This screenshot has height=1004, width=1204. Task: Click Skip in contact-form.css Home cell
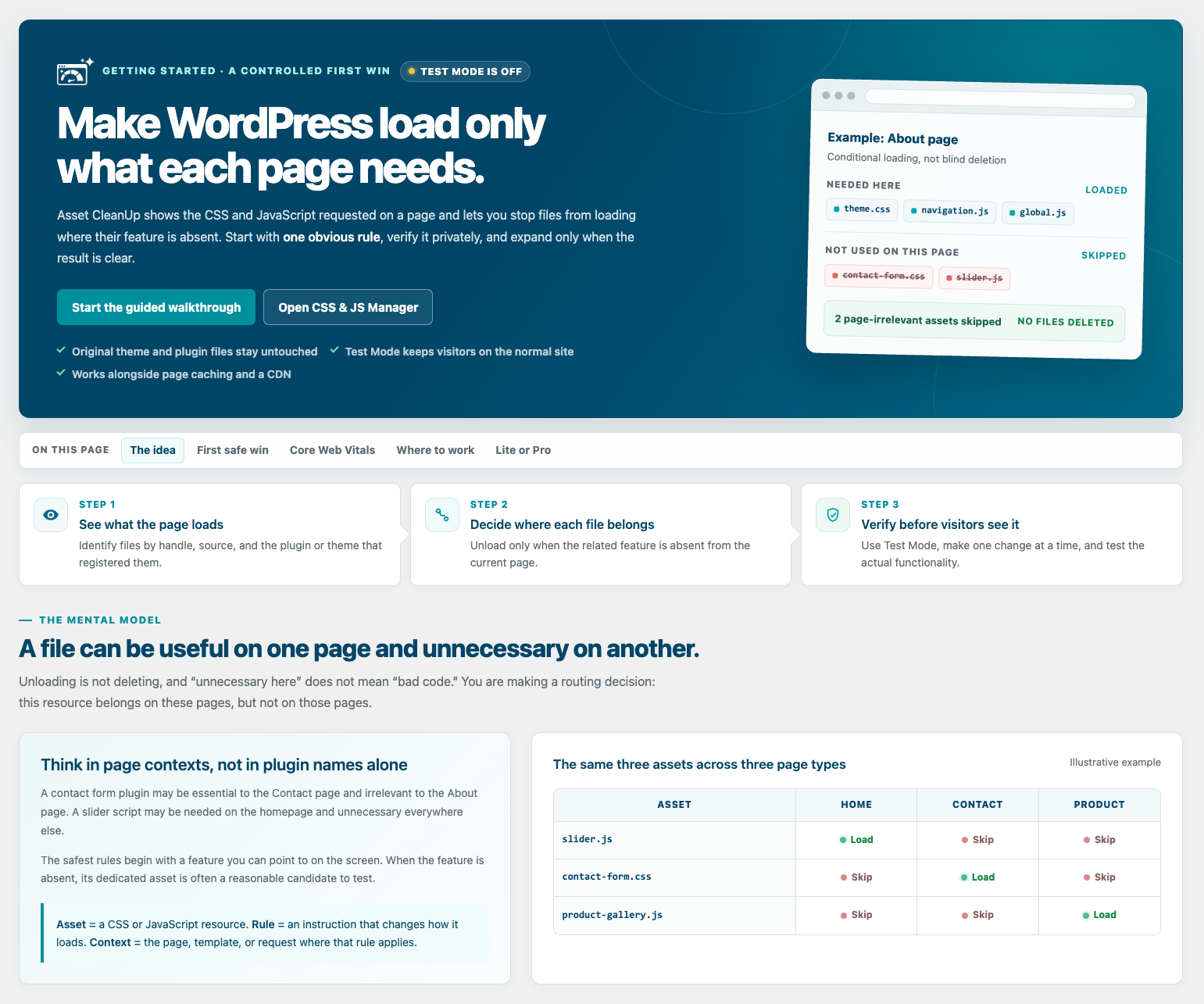click(x=856, y=877)
